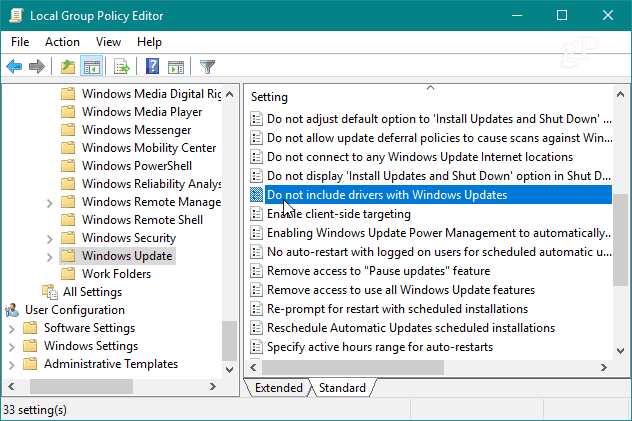Click the Local Group Policy Editor title icon

pos(17,16)
